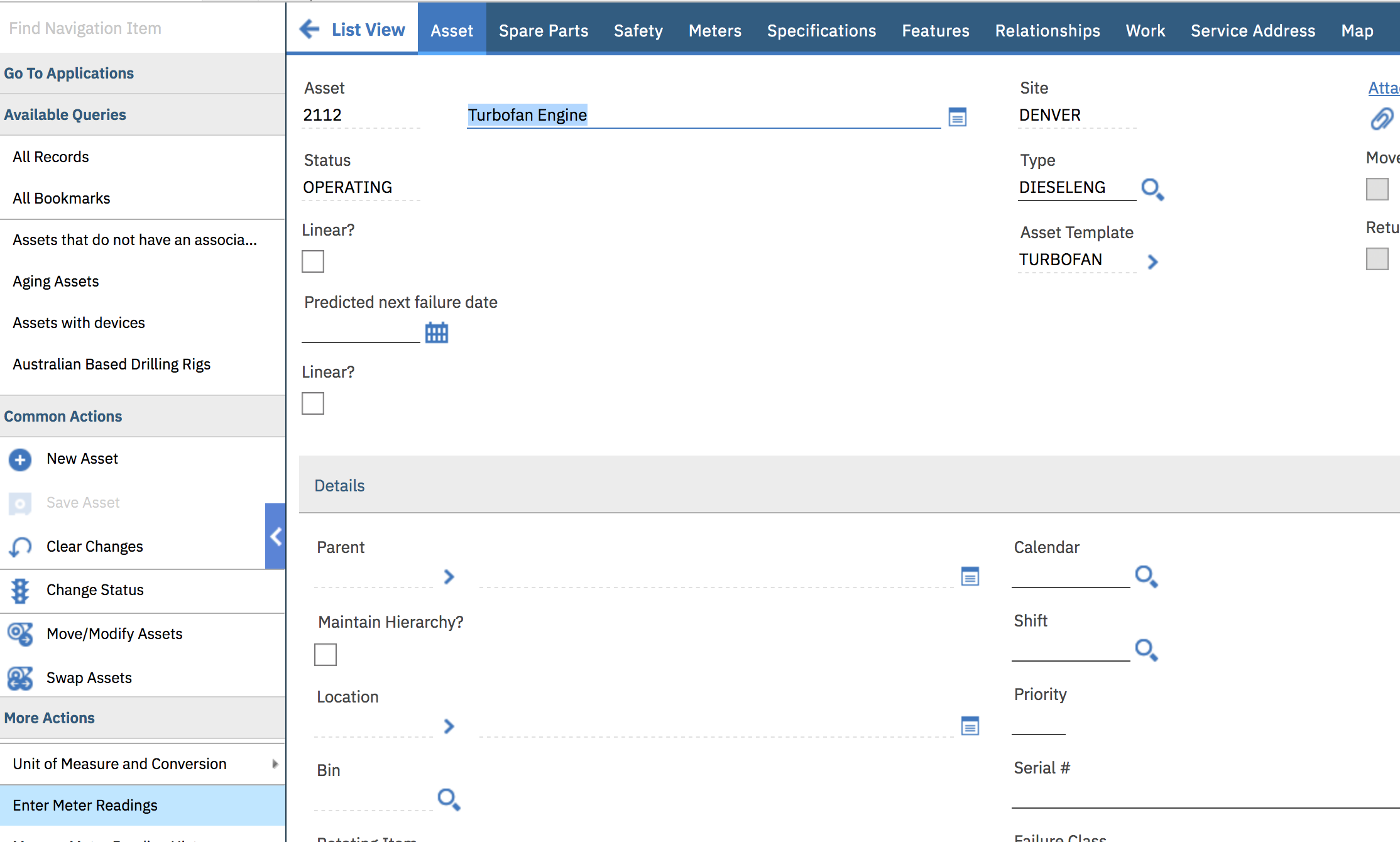Open calendar picker for predicted failure date
This screenshot has height=842, width=1400.
(x=437, y=332)
